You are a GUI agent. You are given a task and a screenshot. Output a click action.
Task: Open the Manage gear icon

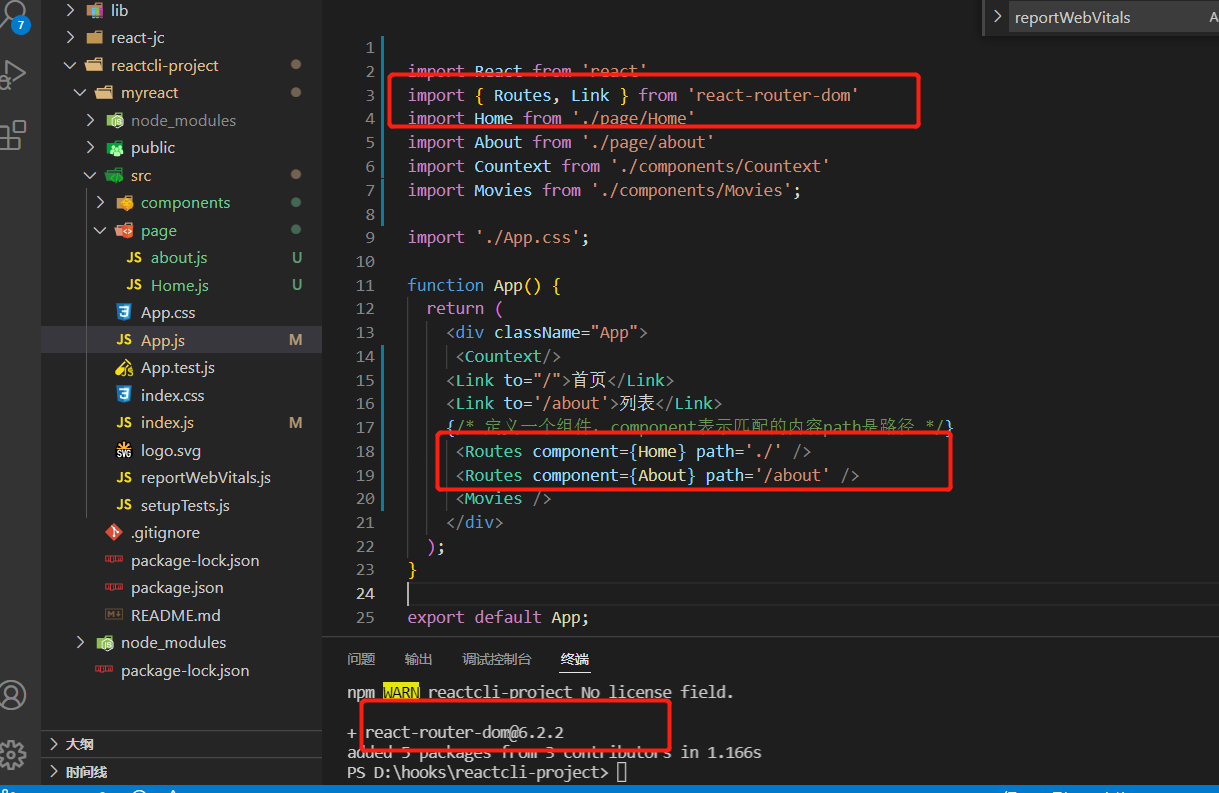13,754
